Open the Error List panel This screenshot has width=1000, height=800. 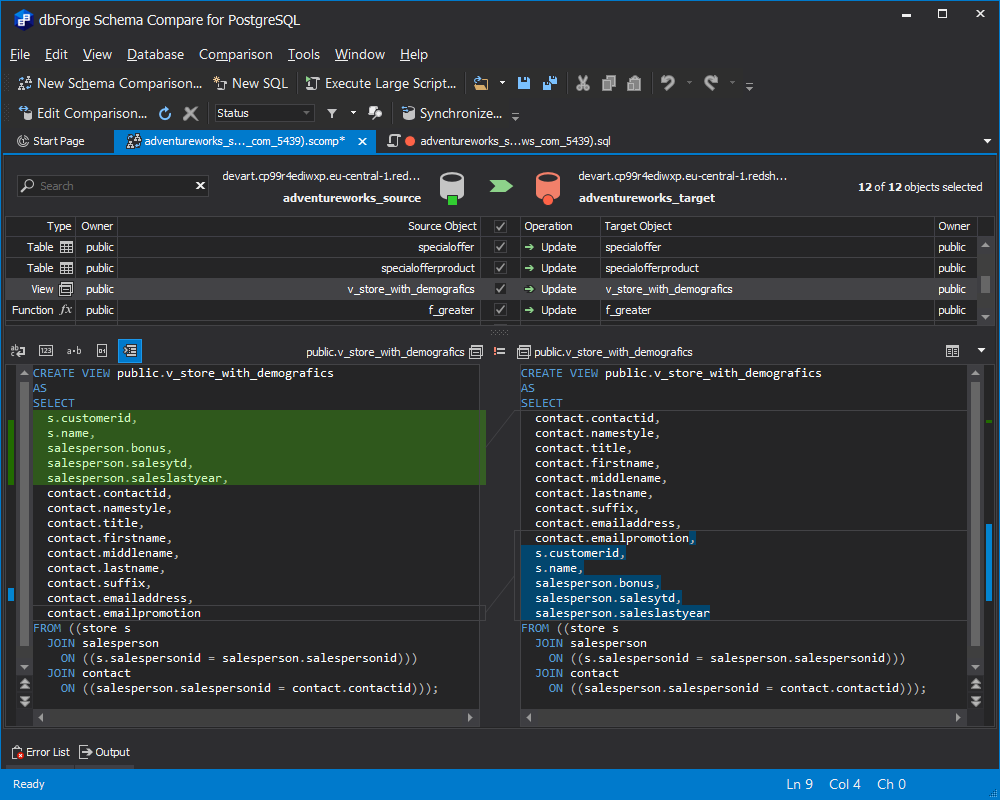(x=41, y=752)
